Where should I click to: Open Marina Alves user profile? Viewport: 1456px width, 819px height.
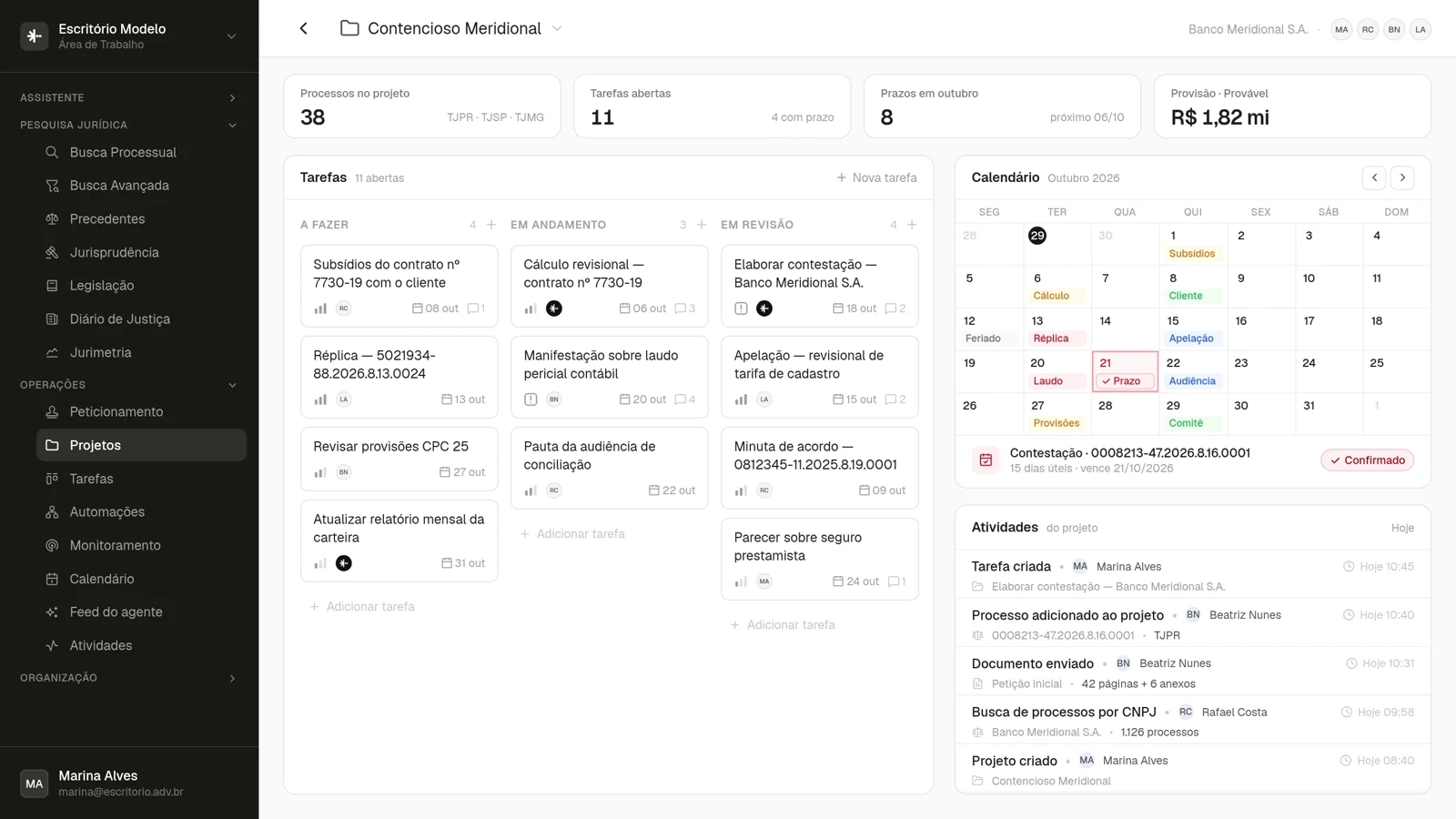click(129, 783)
